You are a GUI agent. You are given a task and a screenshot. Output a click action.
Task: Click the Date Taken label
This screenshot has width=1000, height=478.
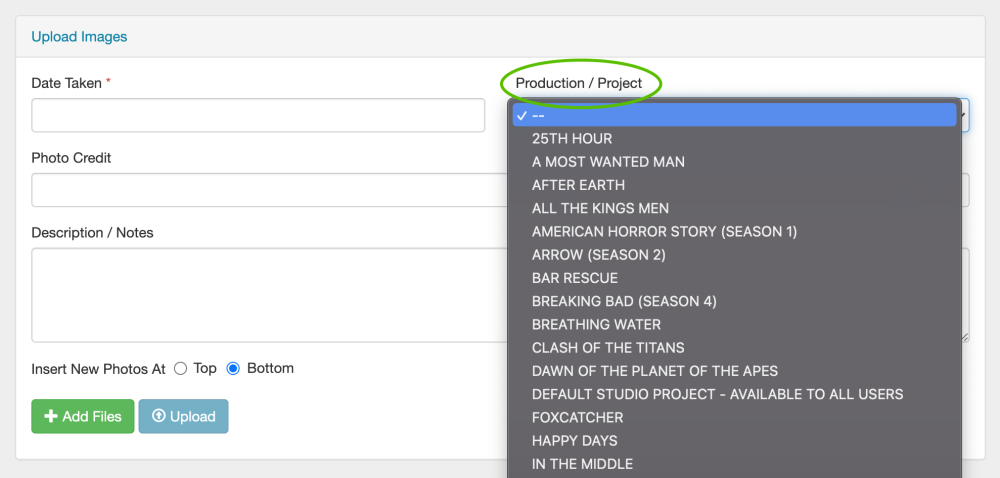coord(66,83)
